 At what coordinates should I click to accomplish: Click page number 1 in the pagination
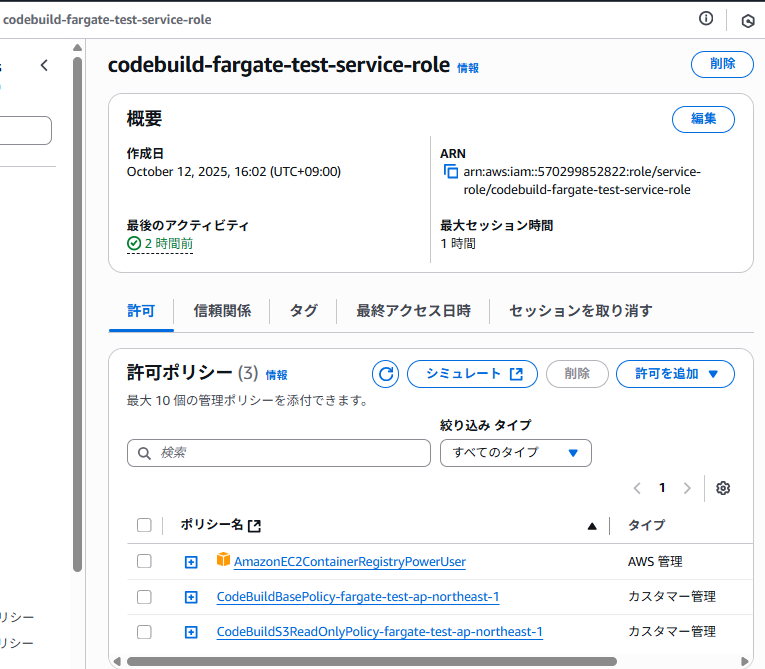tap(662, 488)
